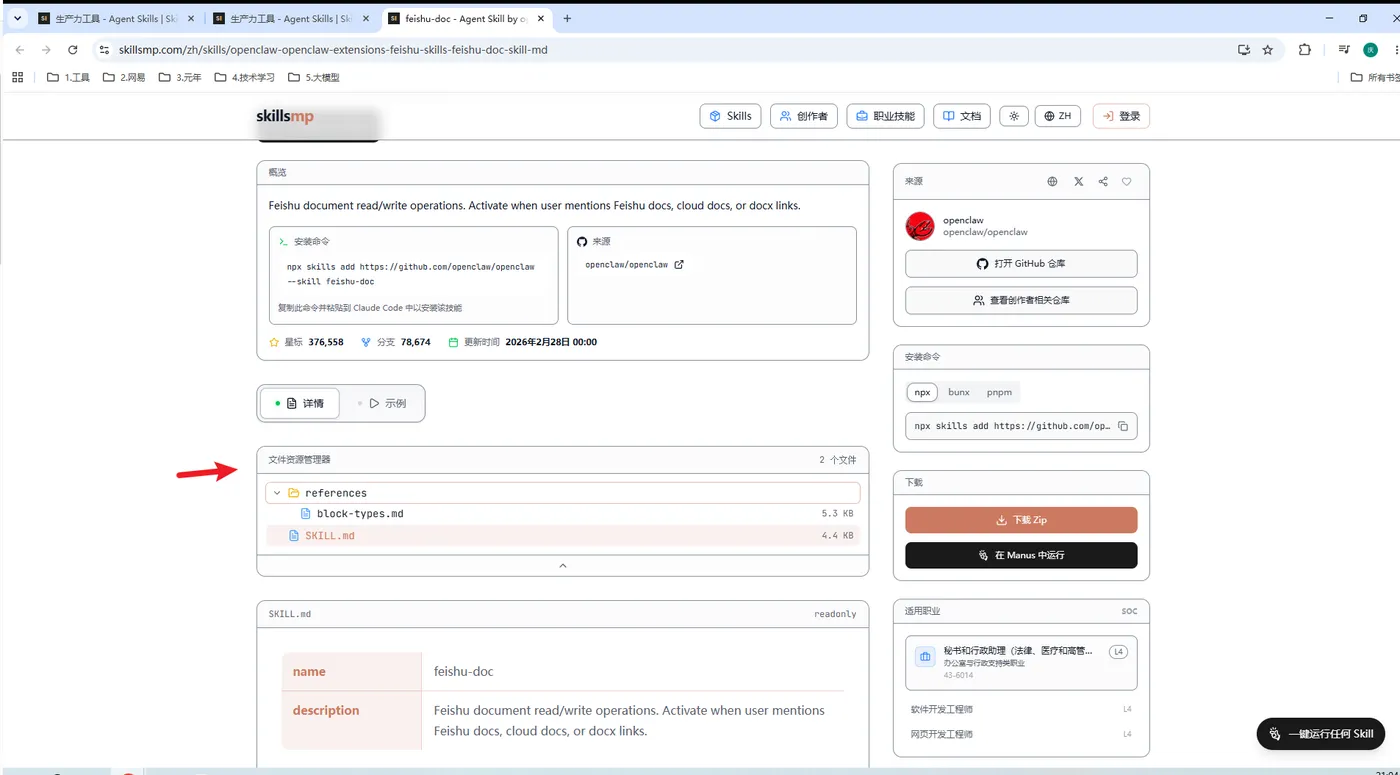1400x775 pixels.
Task: Click the openclaw author name in 来源 card
Action: coord(963,220)
